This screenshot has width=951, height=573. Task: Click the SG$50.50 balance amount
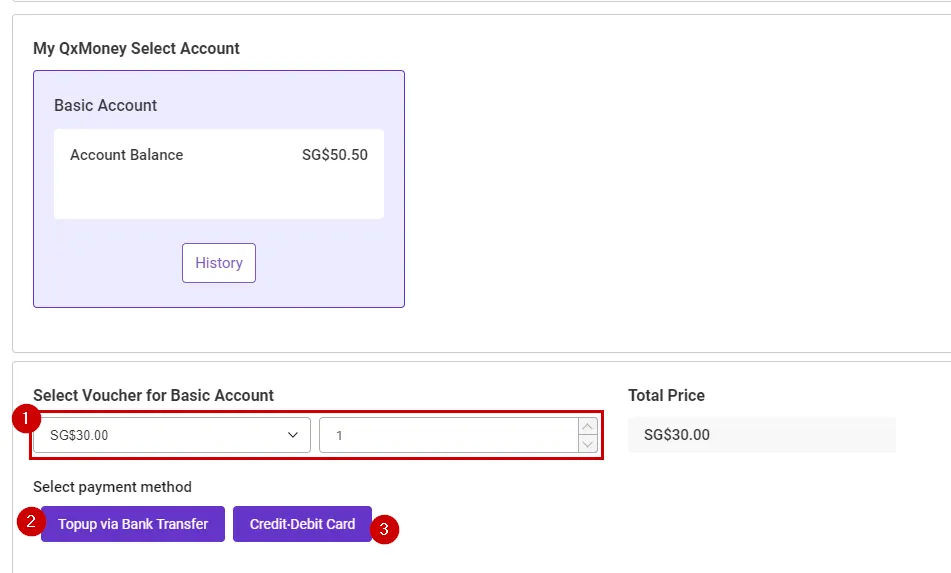point(334,155)
